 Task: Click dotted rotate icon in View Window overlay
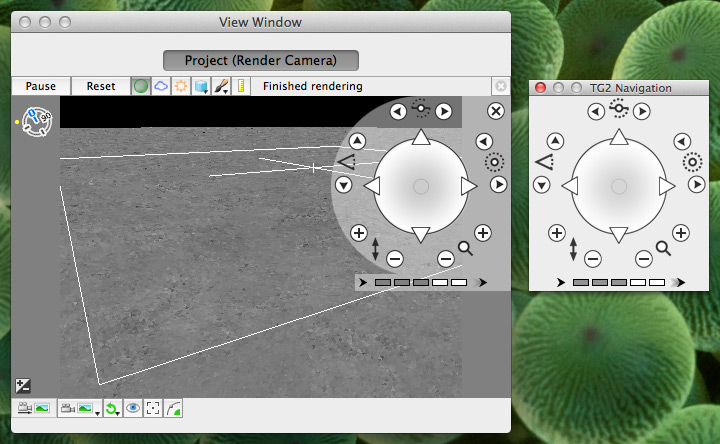(494, 162)
